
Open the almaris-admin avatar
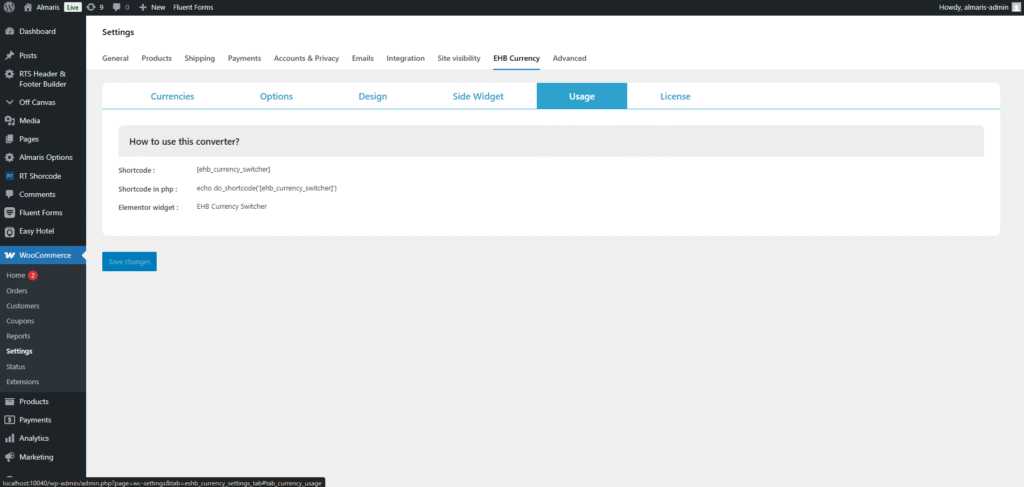1015,7
